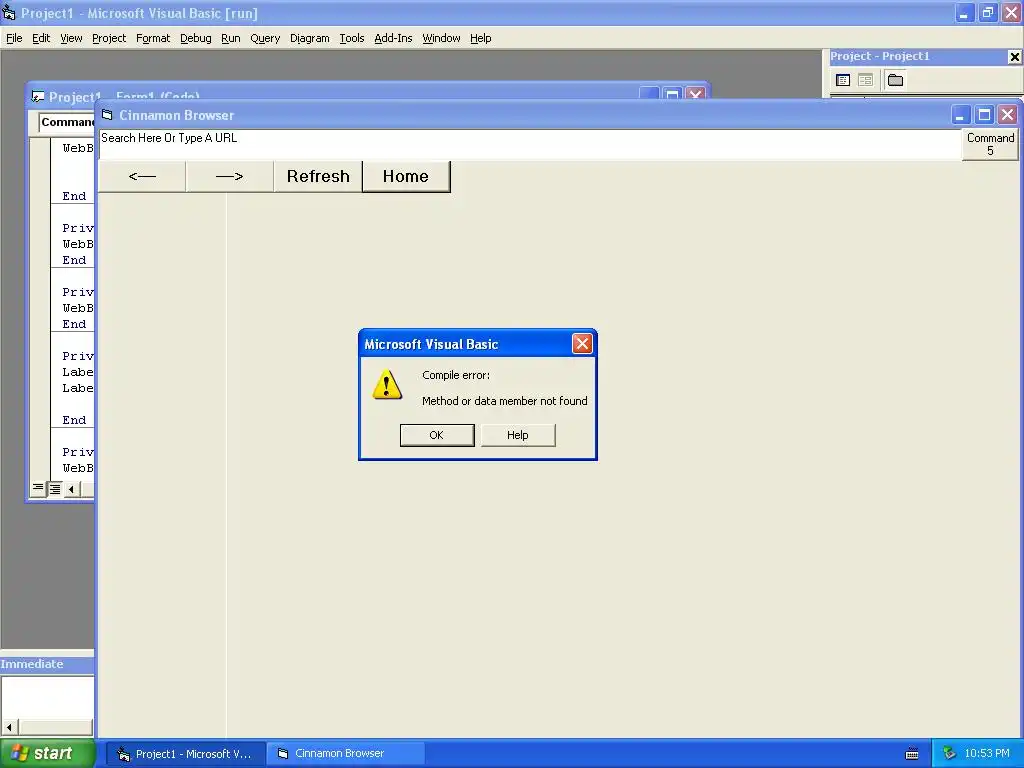Image resolution: width=1024 pixels, height=768 pixels.
Task: Click the Refresh button in Cinnamon Browser
Action: tap(318, 176)
